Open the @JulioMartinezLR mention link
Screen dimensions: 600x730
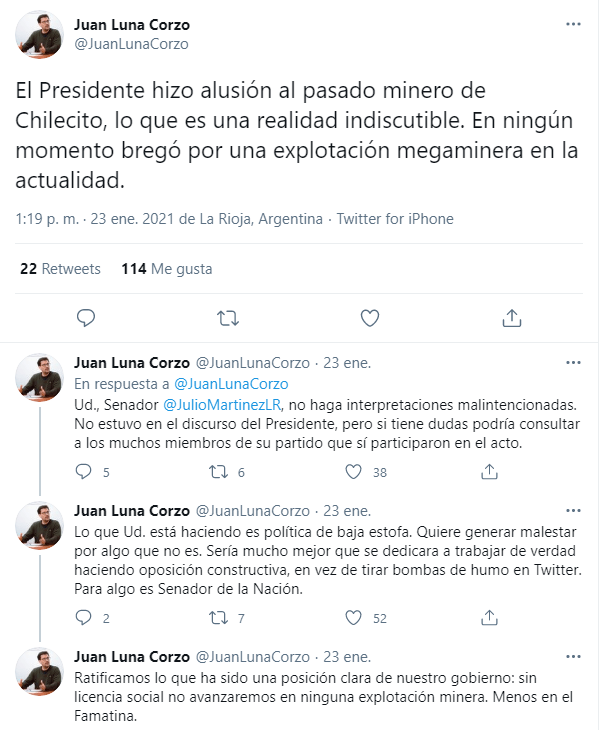(x=222, y=405)
